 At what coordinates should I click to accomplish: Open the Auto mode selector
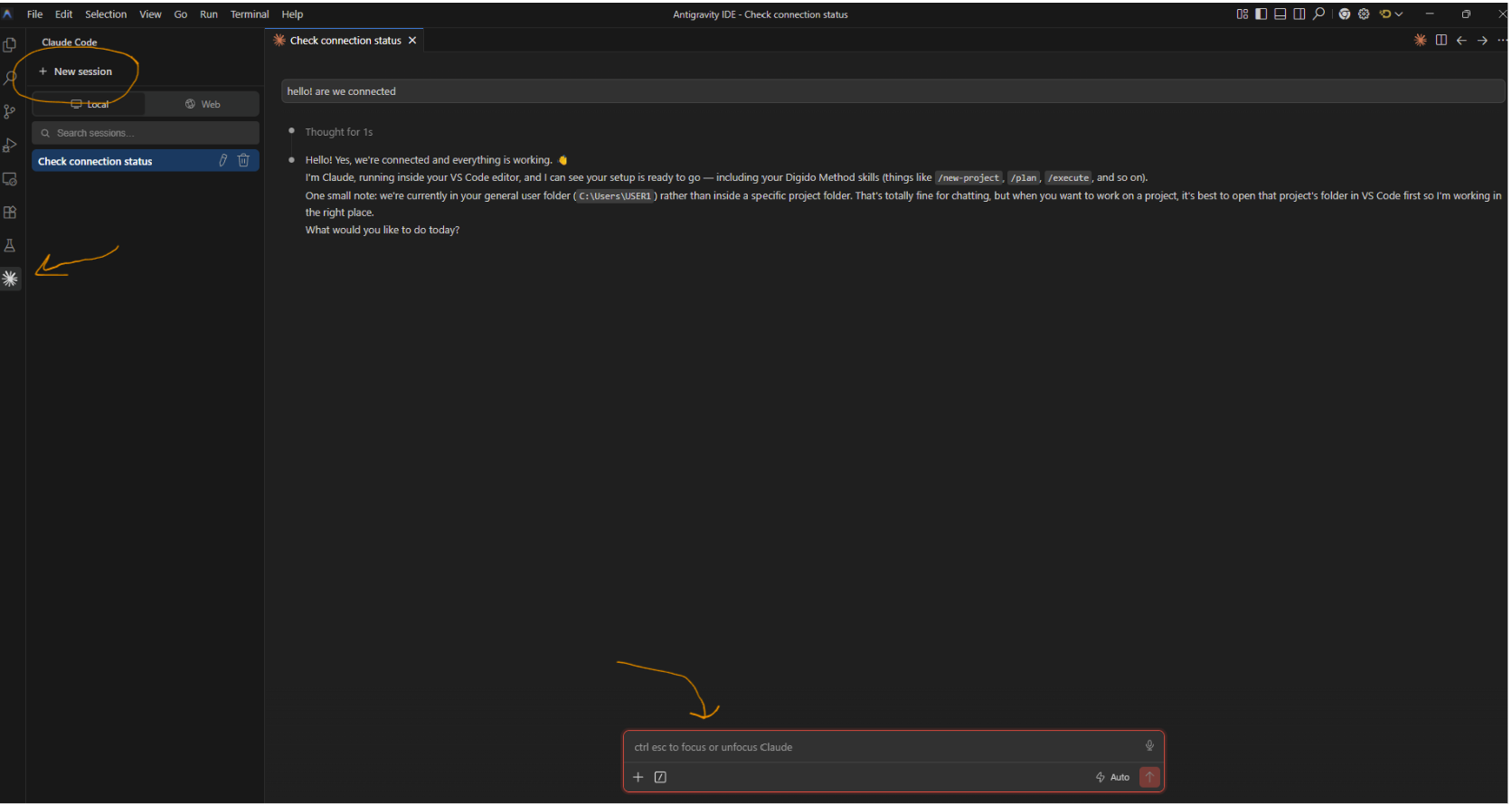pyautogui.click(x=1113, y=777)
